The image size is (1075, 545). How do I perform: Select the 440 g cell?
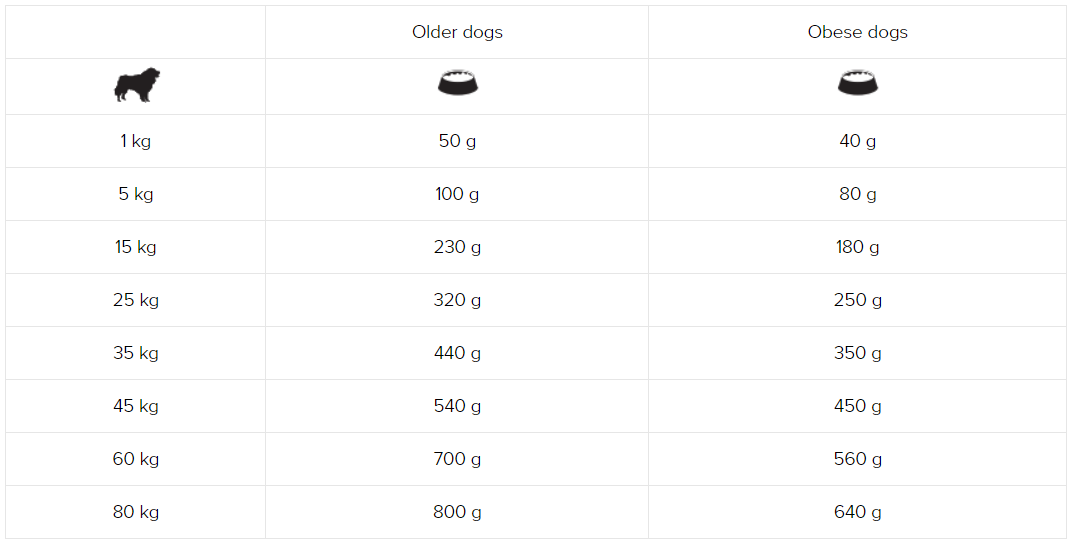457,353
